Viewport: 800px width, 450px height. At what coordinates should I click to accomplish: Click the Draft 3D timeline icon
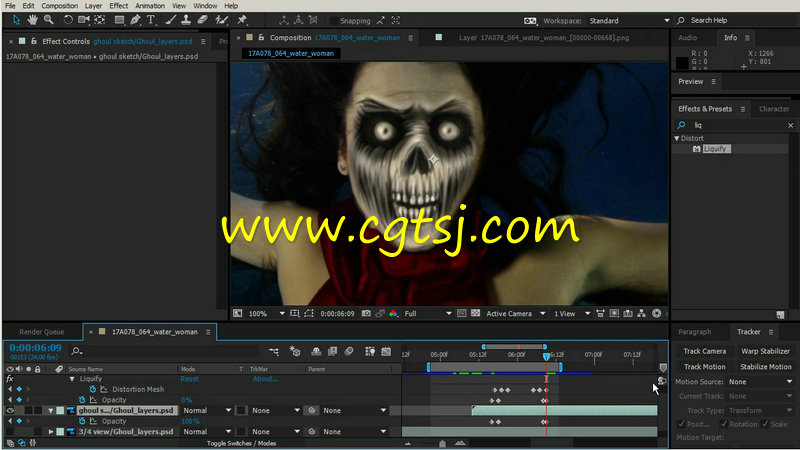coord(295,351)
